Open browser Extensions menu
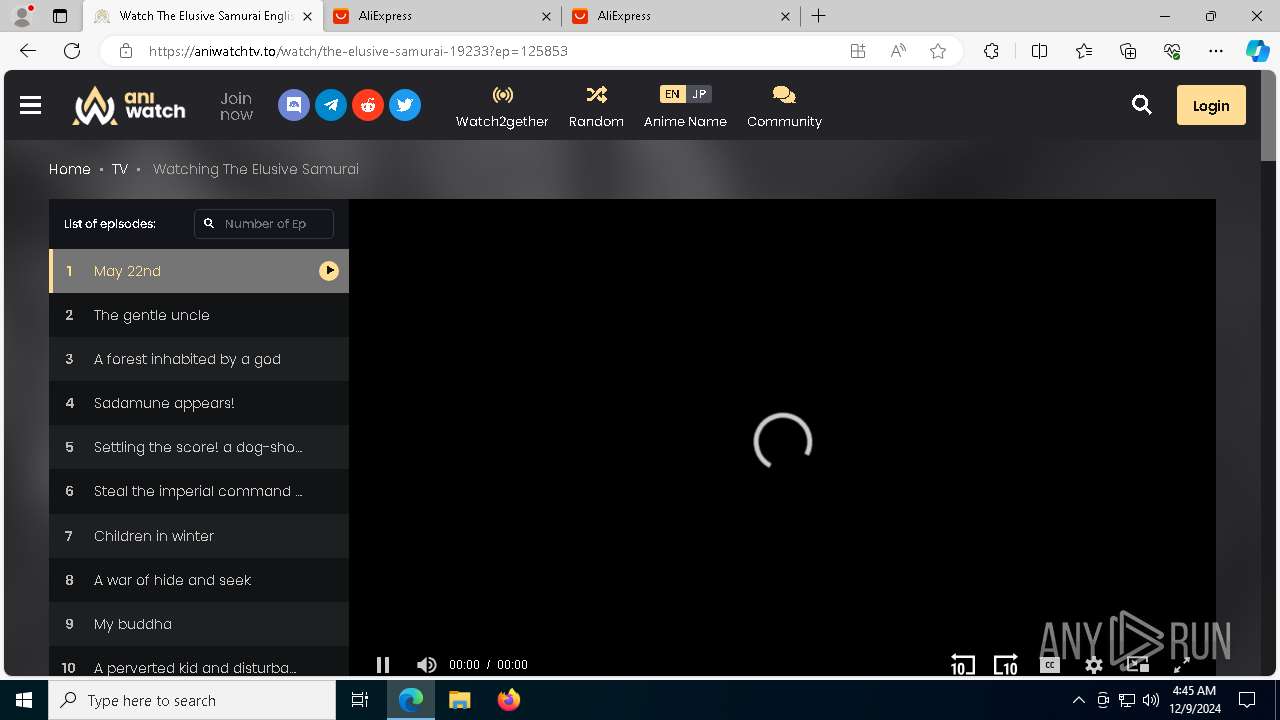Image resolution: width=1280 pixels, height=720 pixels. (x=991, y=51)
